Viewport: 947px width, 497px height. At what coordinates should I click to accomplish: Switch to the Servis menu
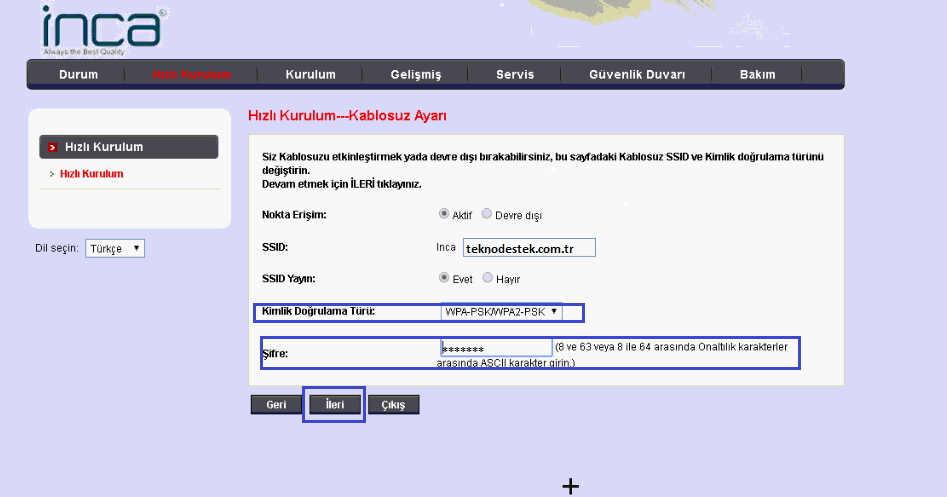515,75
